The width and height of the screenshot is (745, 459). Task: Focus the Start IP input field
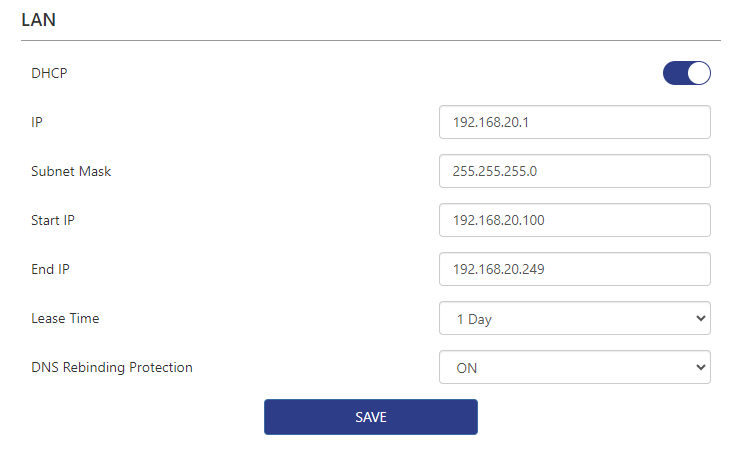[574, 220]
